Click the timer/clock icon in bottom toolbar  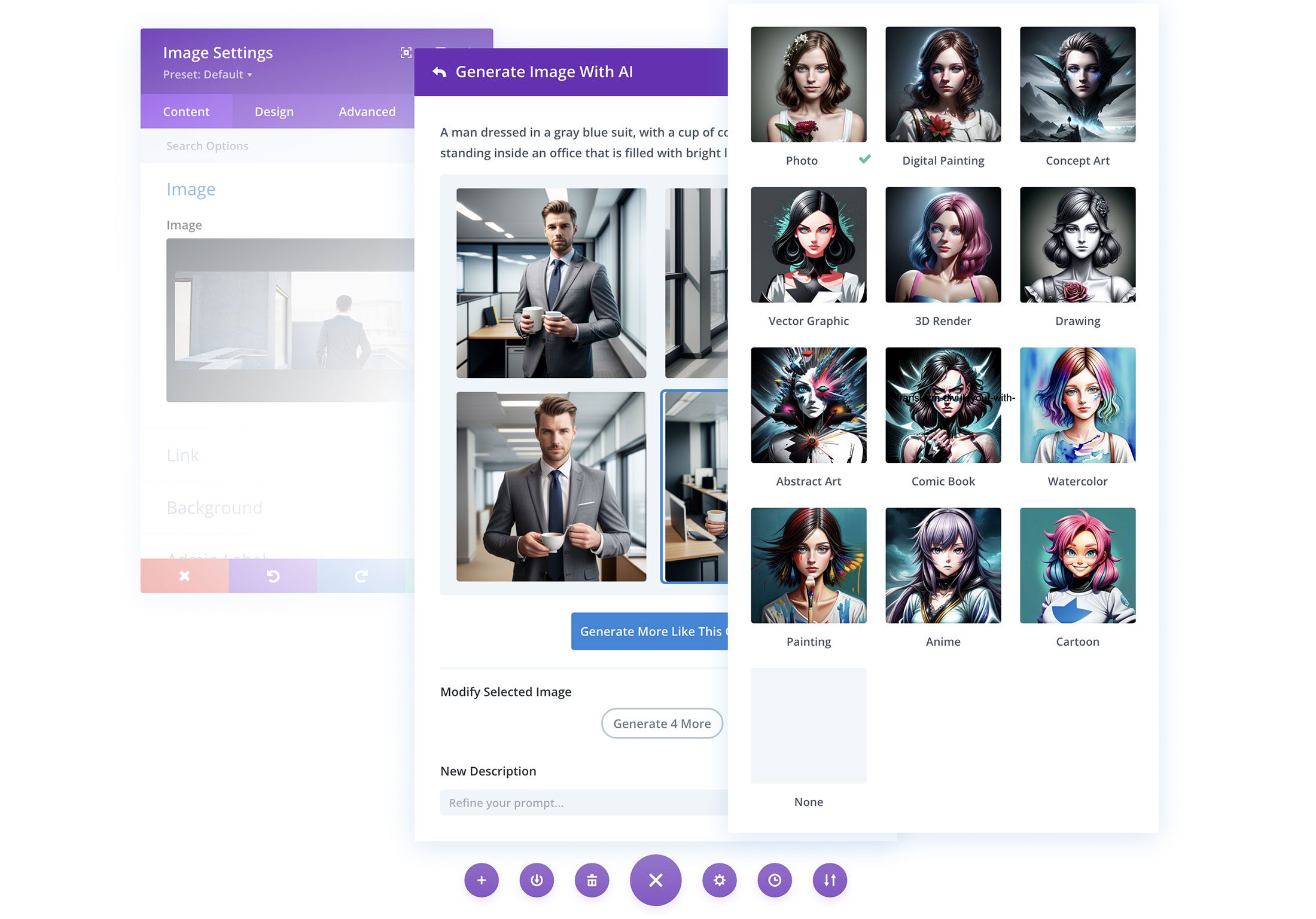[x=776, y=880]
